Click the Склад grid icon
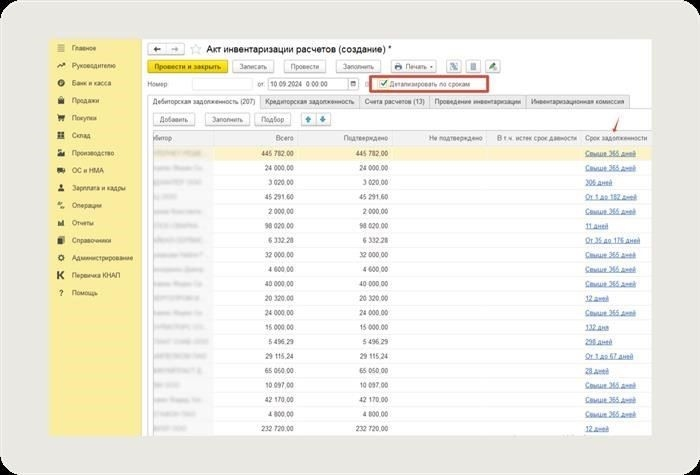The image size is (700, 475). point(61,135)
